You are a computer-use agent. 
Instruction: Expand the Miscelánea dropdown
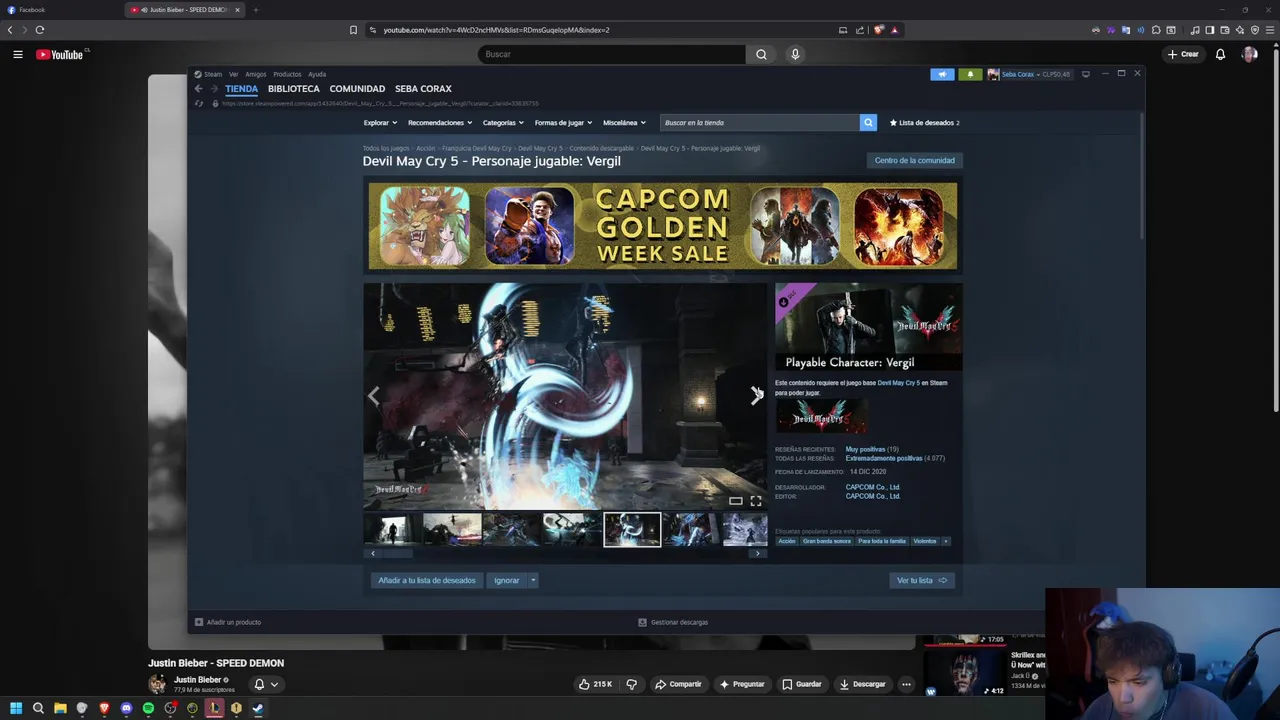click(x=624, y=122)
